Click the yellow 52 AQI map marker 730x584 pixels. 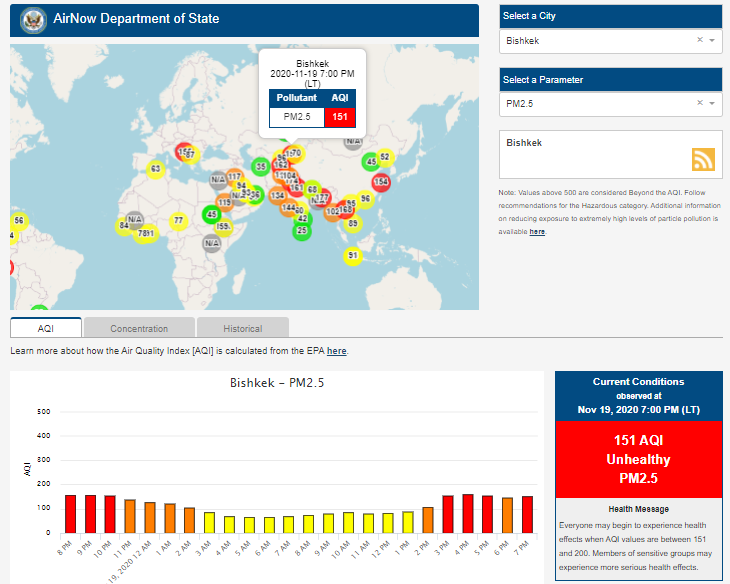click(384, 157)
